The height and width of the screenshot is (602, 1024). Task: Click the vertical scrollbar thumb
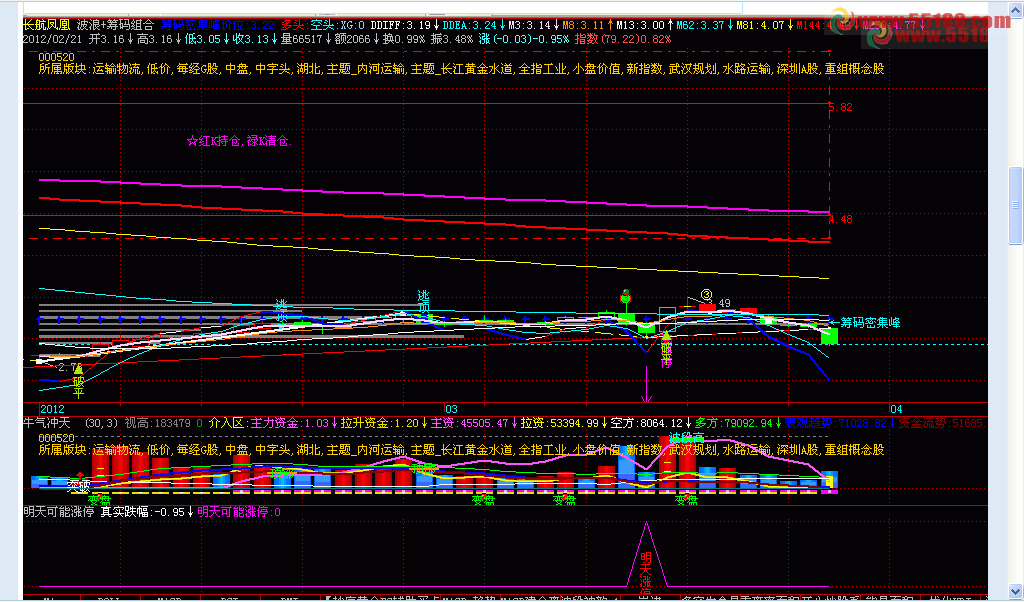point(1016,205)
